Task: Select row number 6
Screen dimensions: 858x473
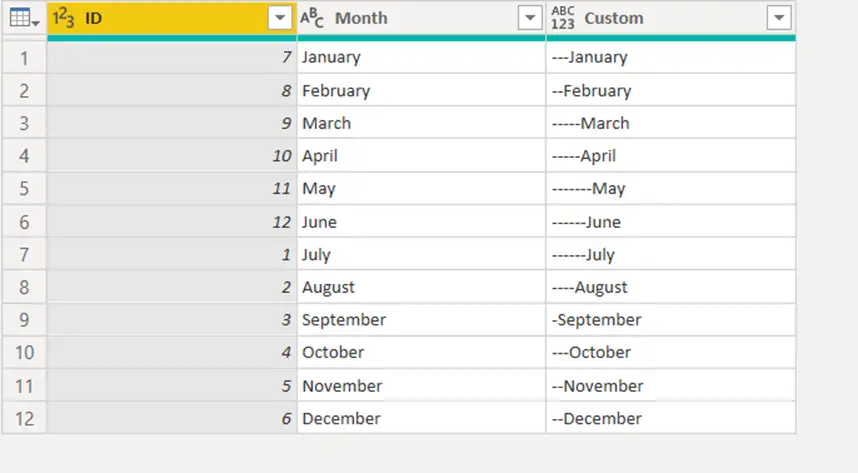Action: point(24,222)
